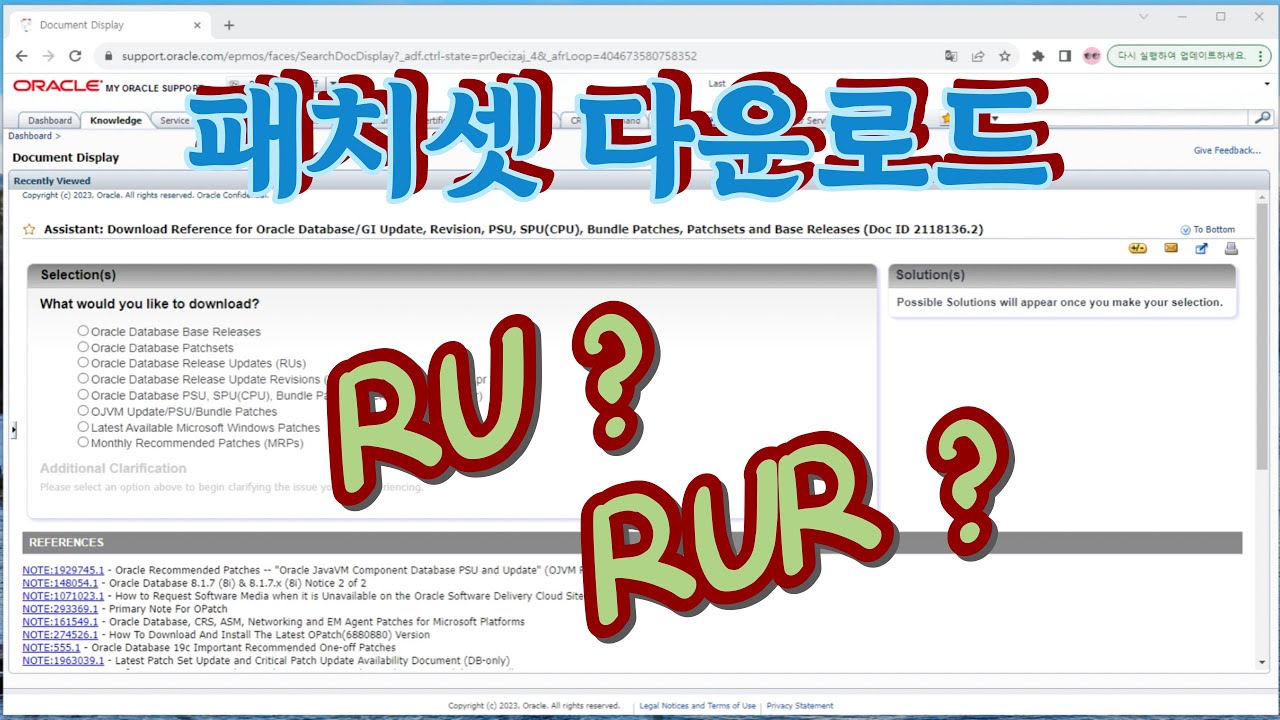Click the print document icon
The height and width of the screenshot is (720, 1280).
click(x=1231, y=248)
